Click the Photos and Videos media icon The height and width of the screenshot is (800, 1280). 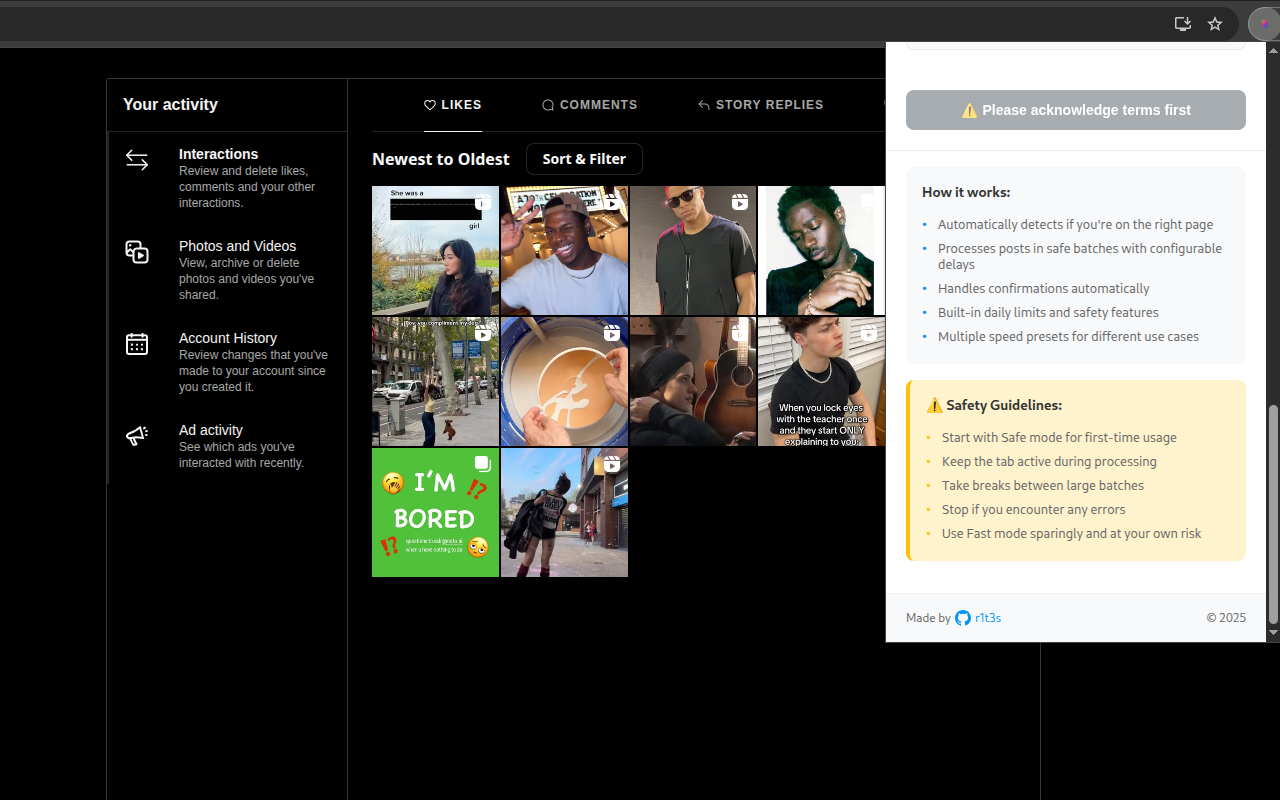(x=137, y=252)
